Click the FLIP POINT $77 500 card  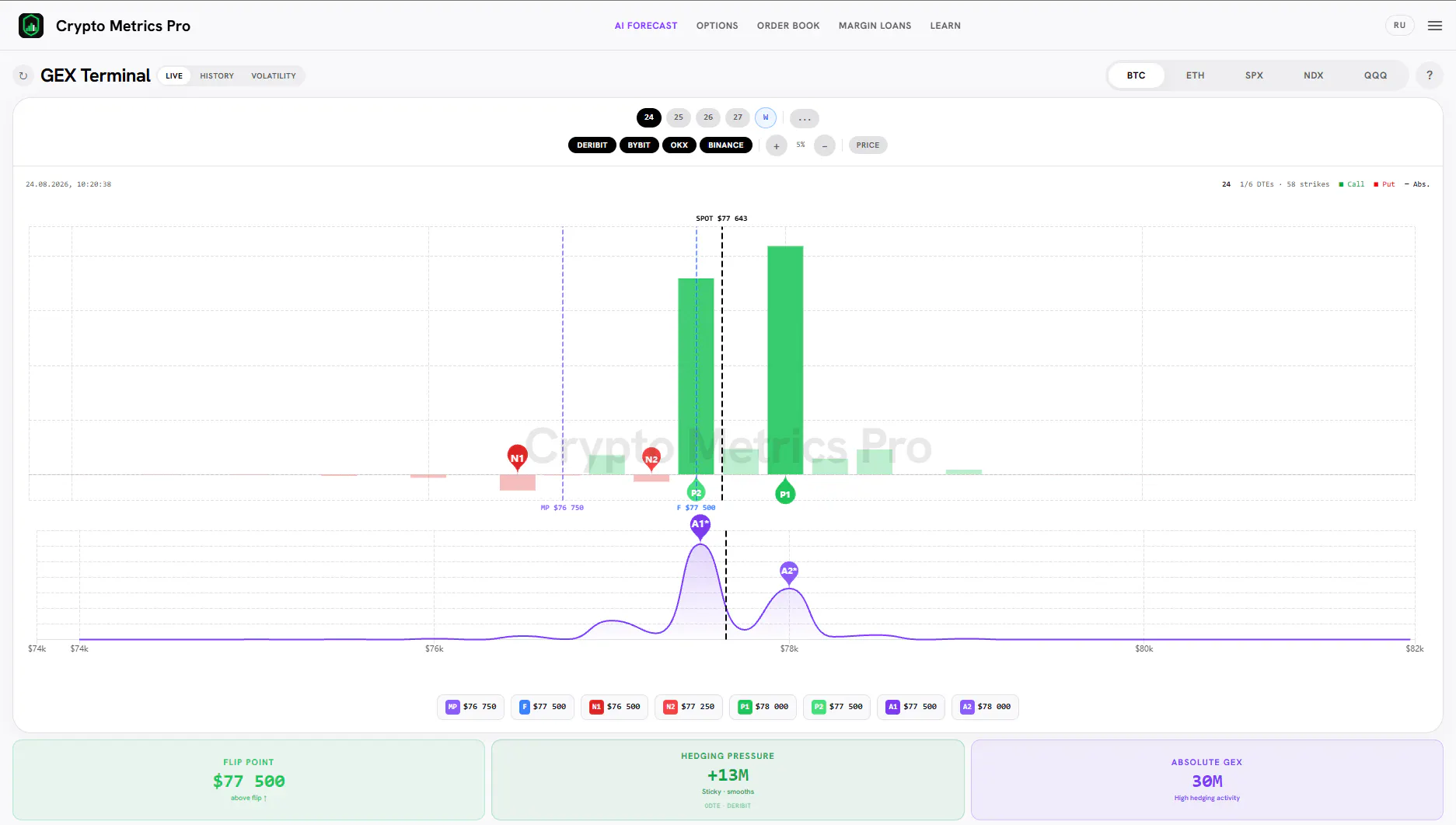pos(249,780)
